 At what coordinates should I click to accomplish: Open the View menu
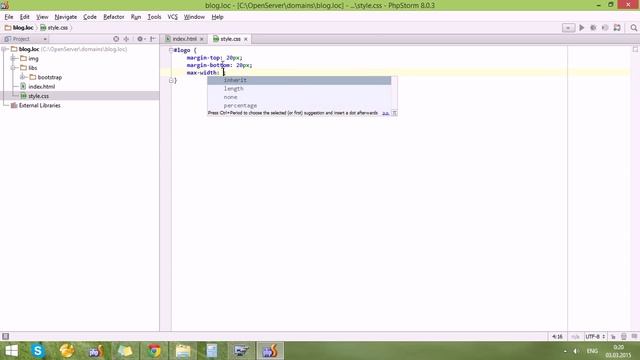pyautogui.click(x=42, y=17)
